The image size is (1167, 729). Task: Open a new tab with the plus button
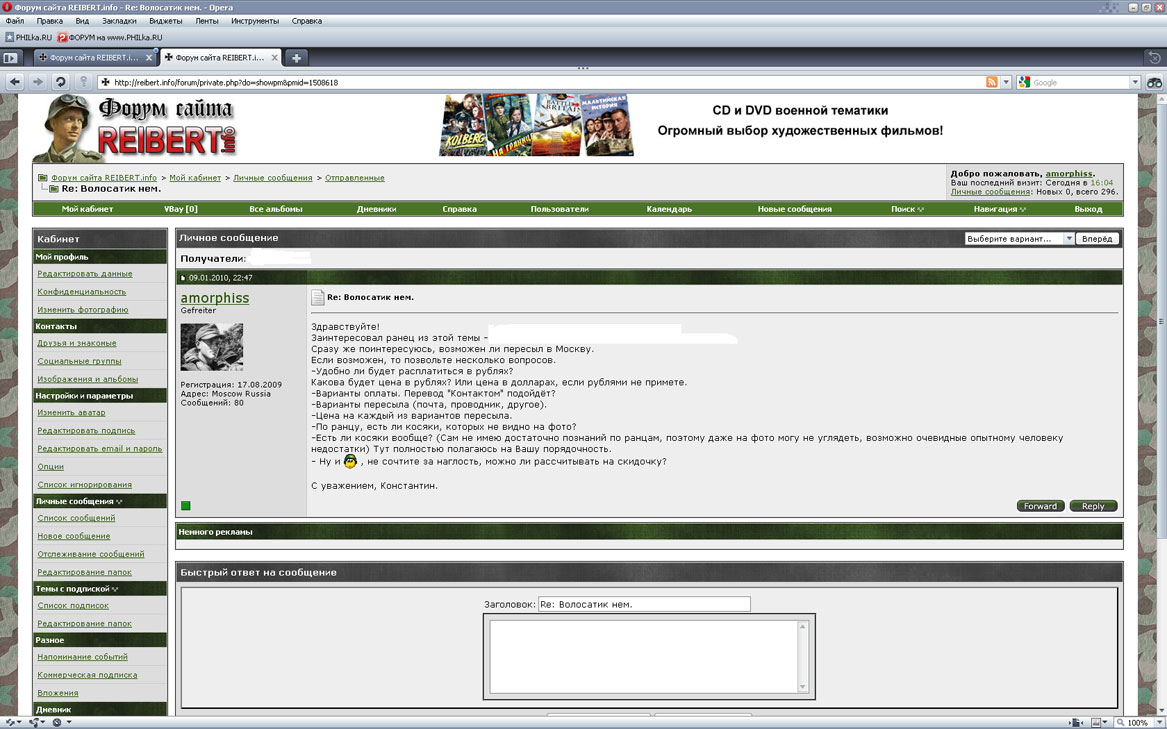point(296,57)
